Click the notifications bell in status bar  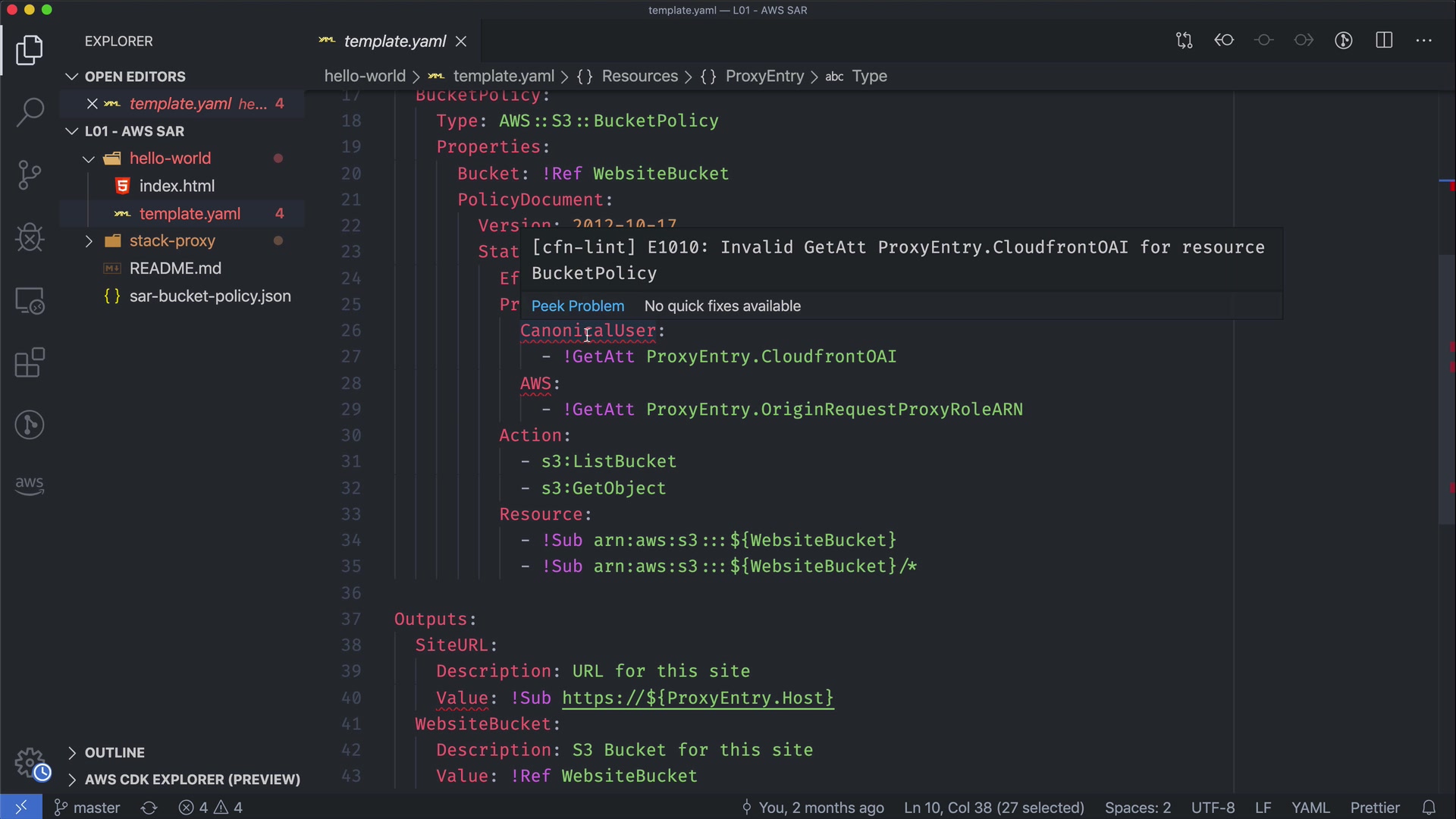tap(1429, 808)
